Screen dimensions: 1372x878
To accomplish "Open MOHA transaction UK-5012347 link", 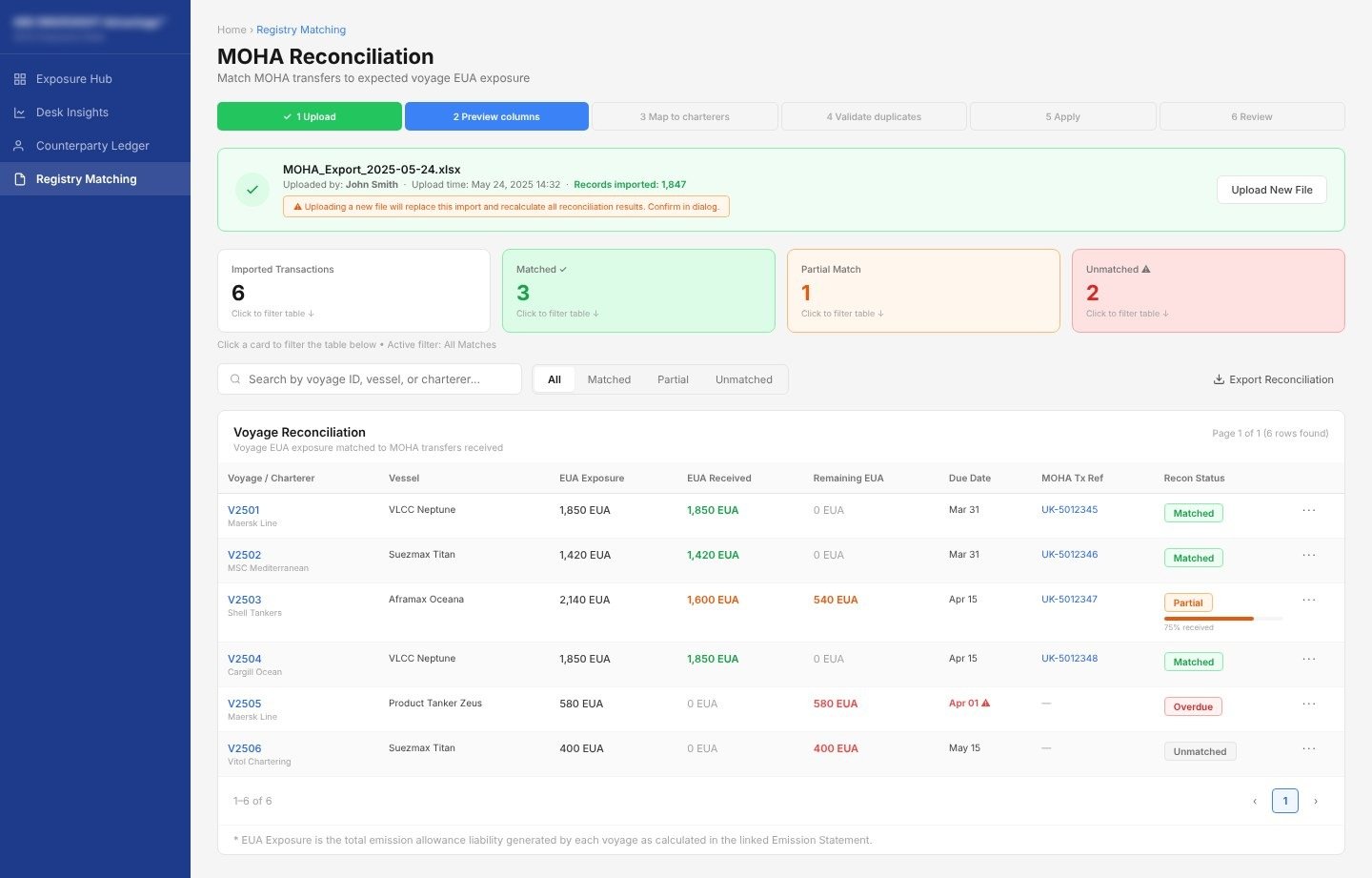I will pos(1069,600).
